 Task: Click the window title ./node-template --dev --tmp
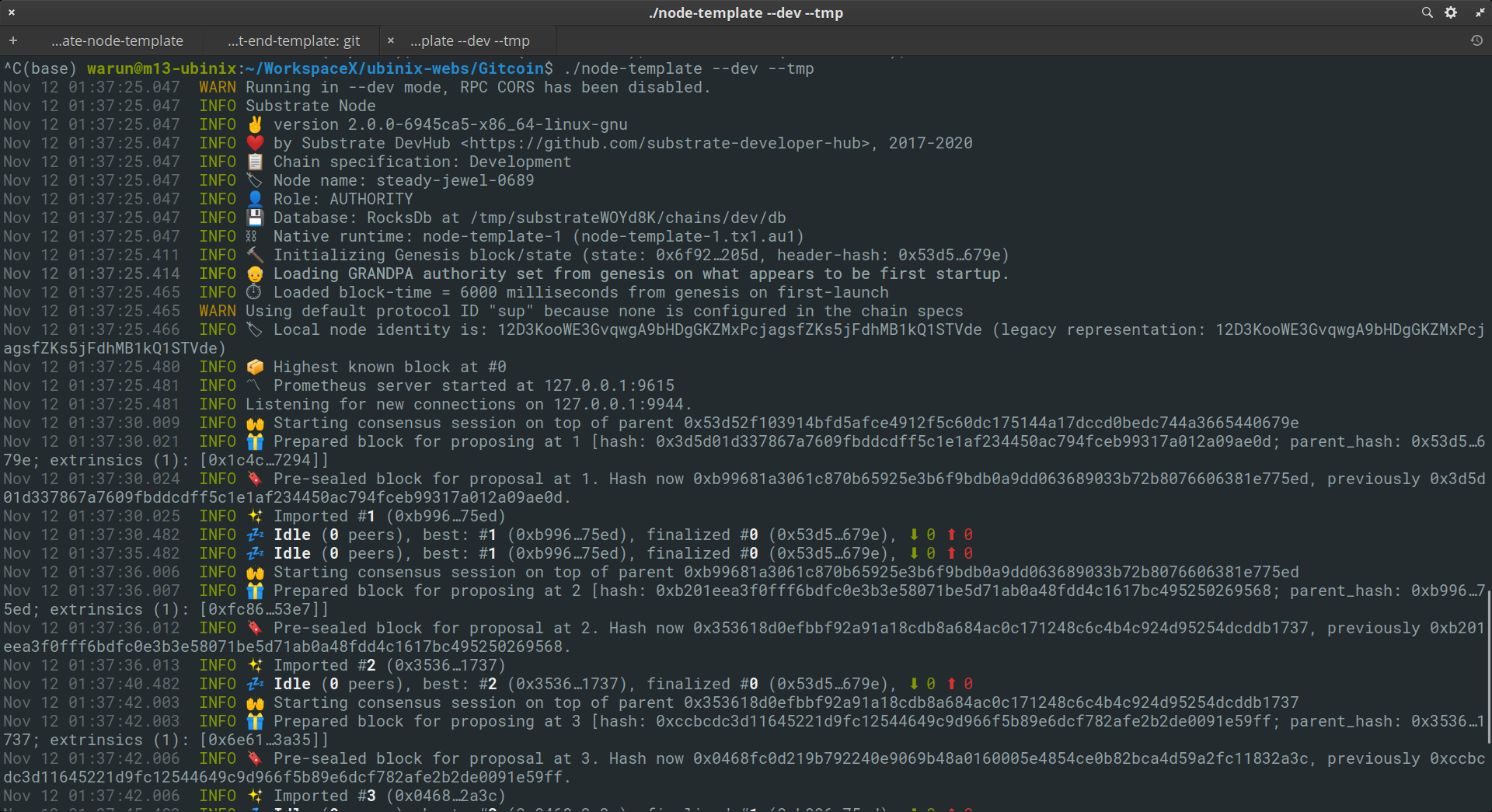click(x=746, y=12)
